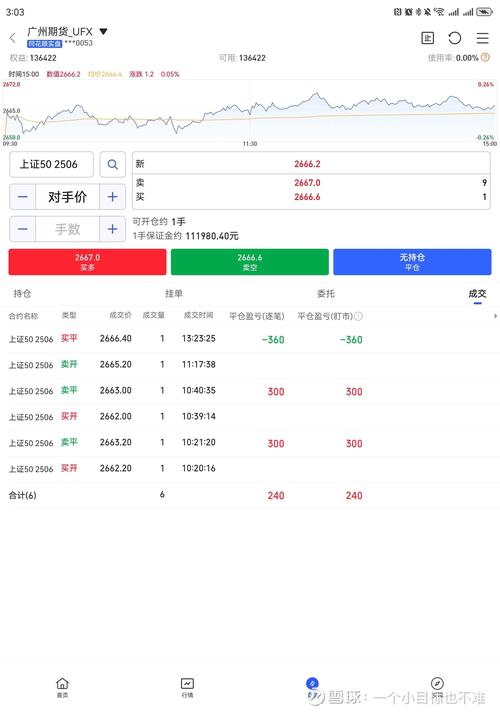
Task: Increase price with the 对手价 plus button
Action: (x=112, y=197)
